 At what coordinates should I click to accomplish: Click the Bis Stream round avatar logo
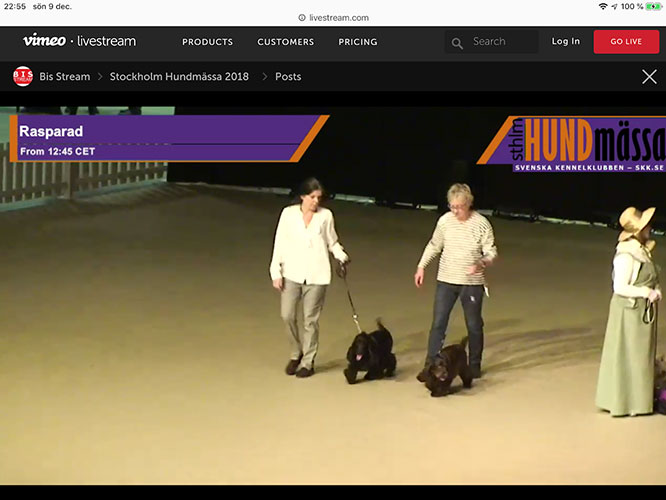(23, 76)
